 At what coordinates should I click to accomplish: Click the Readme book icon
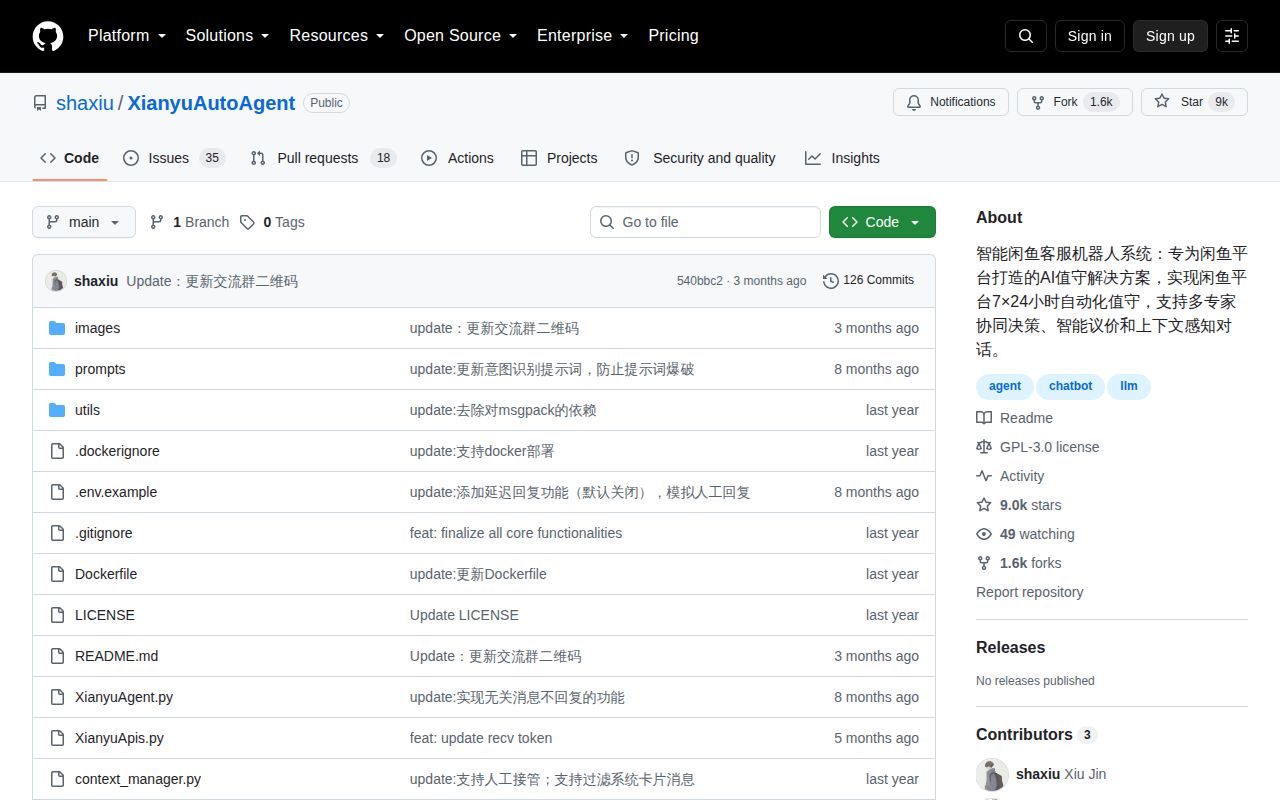pos(984,418)
